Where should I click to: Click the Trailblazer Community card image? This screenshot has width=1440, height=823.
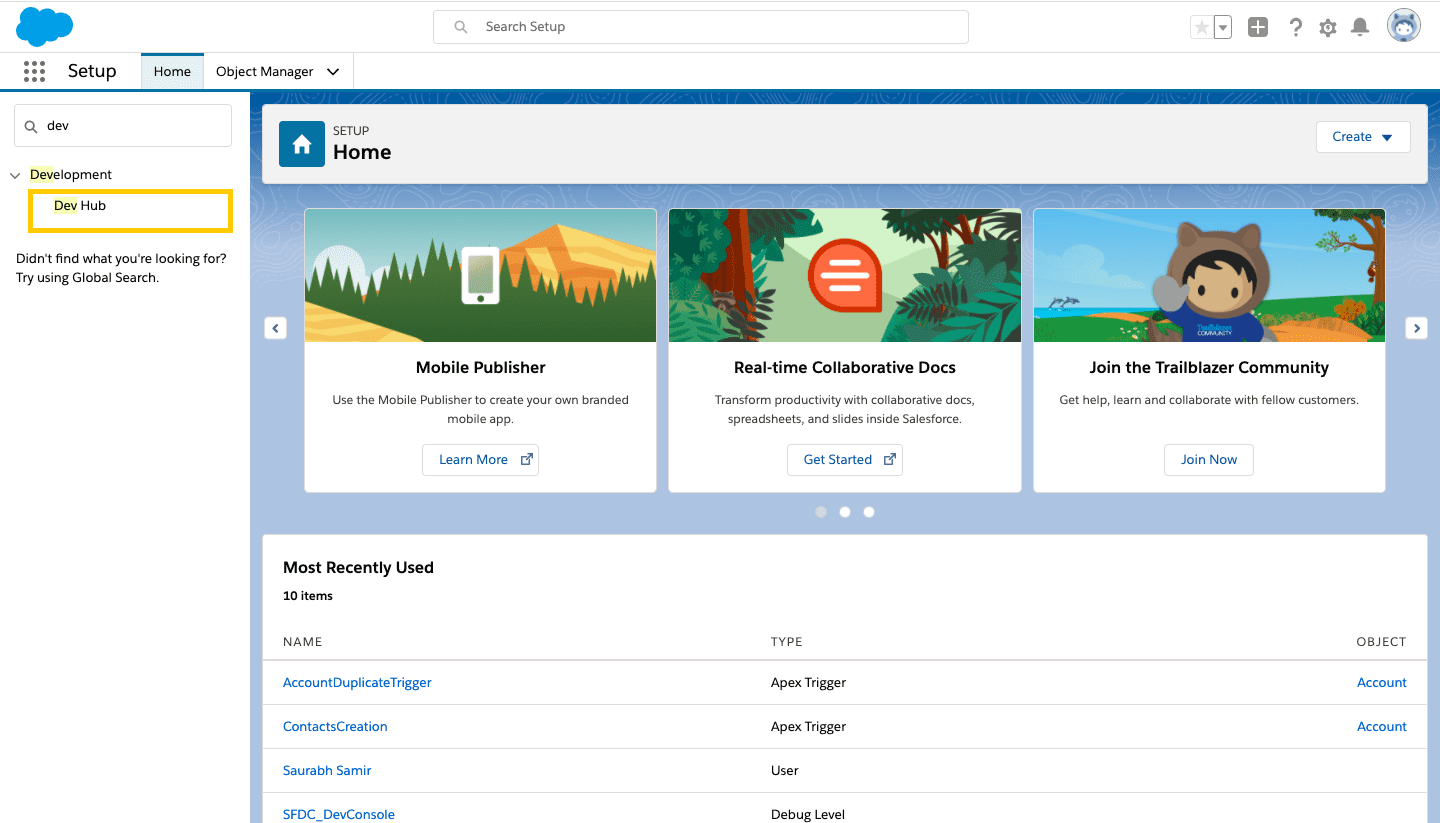(x=1209, y=275)
